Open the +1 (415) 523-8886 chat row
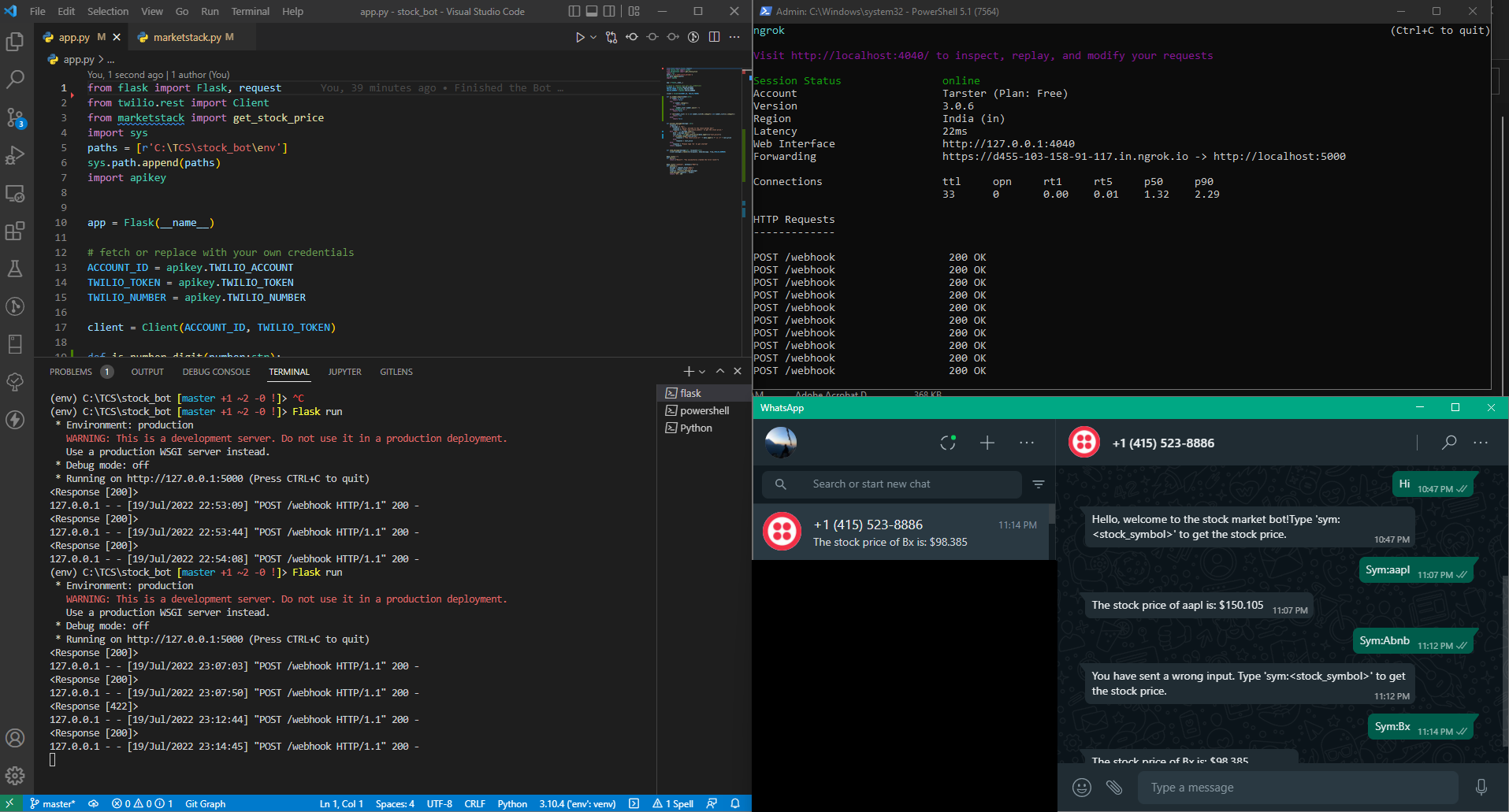This screenshot has height=812, width=1509. (901, 532)
